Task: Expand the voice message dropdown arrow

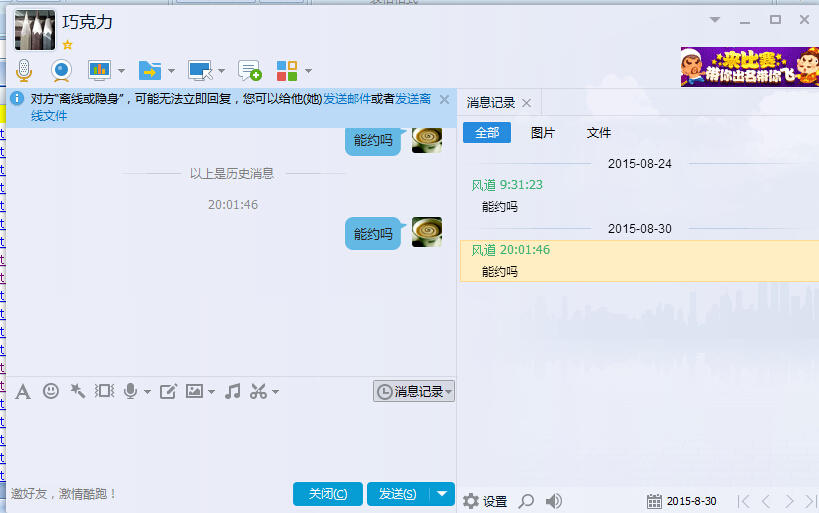Action: [x=147, y=391]
